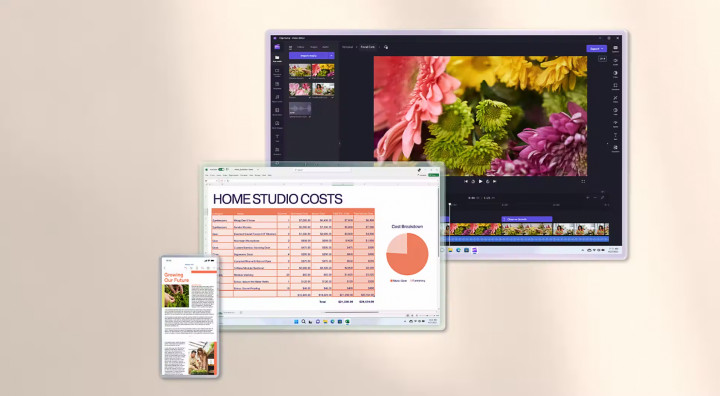Click the hands with plants photo on phone
Image resolution: width=720 pixels, height=396 pixels.
pyautogui.click(x=176, y=295)
